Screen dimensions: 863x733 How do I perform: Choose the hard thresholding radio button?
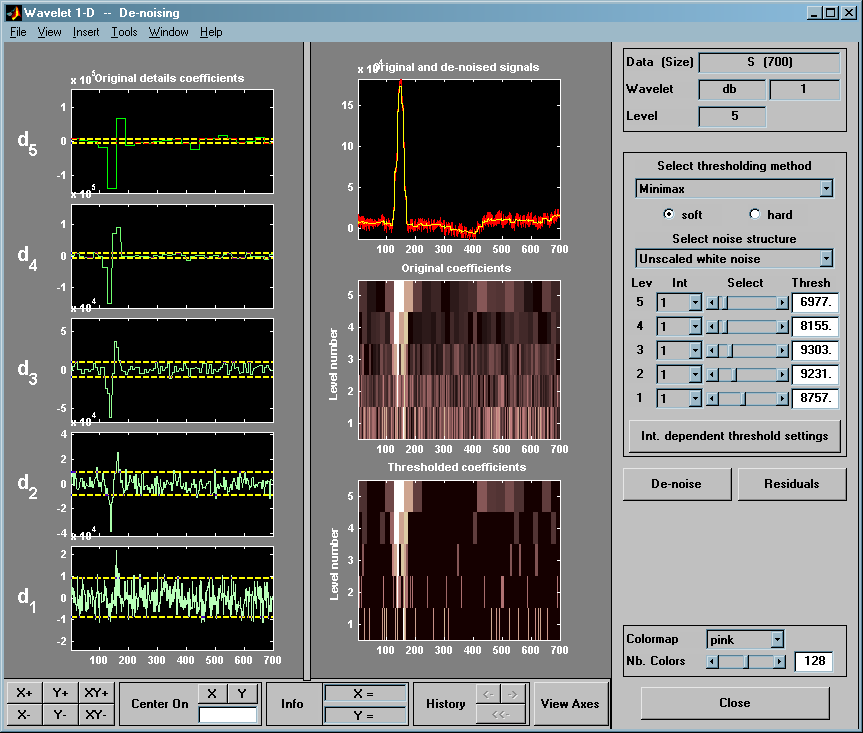point(755,214)
